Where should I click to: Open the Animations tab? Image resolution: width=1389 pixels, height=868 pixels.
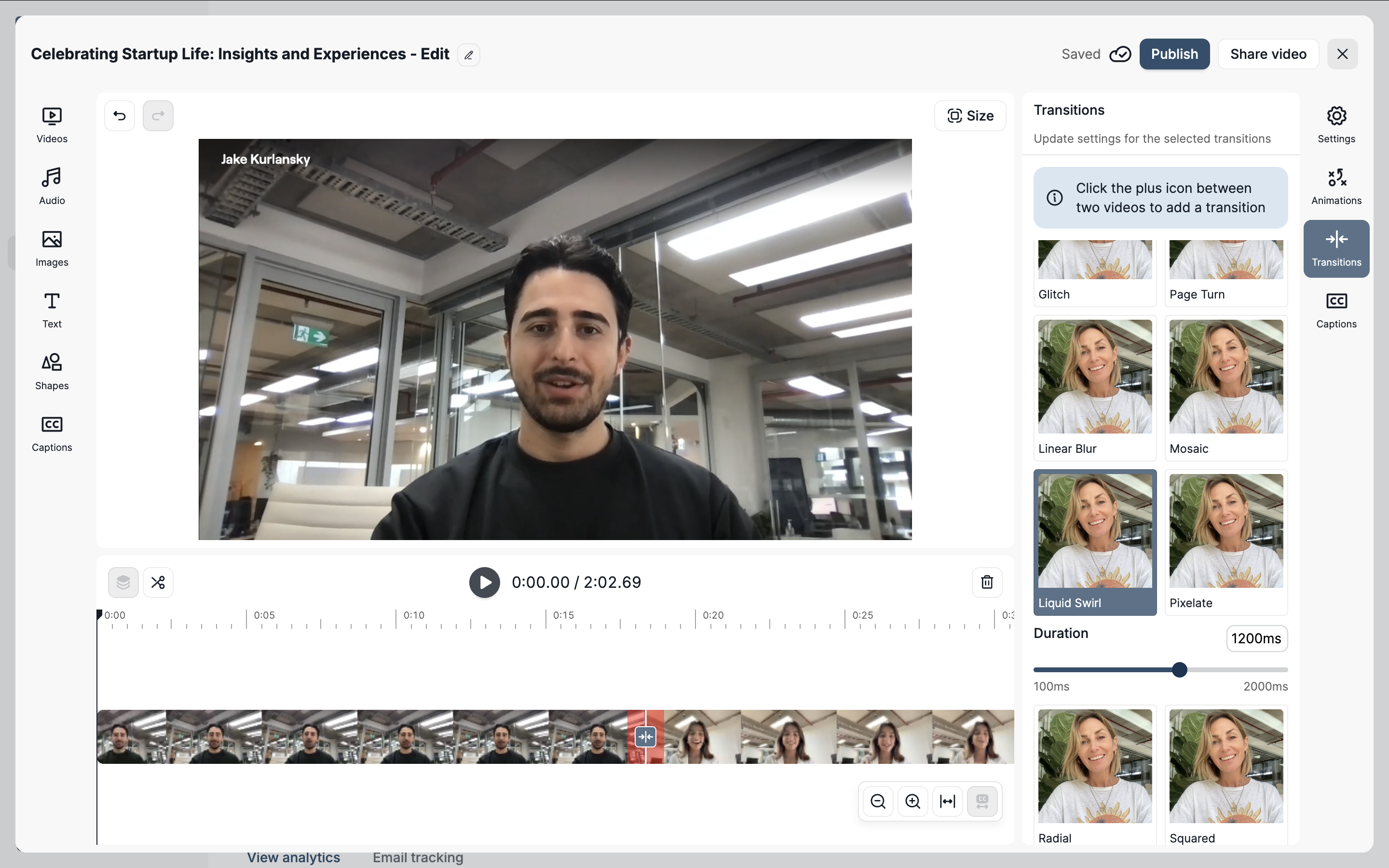(x=1335, y=187)
